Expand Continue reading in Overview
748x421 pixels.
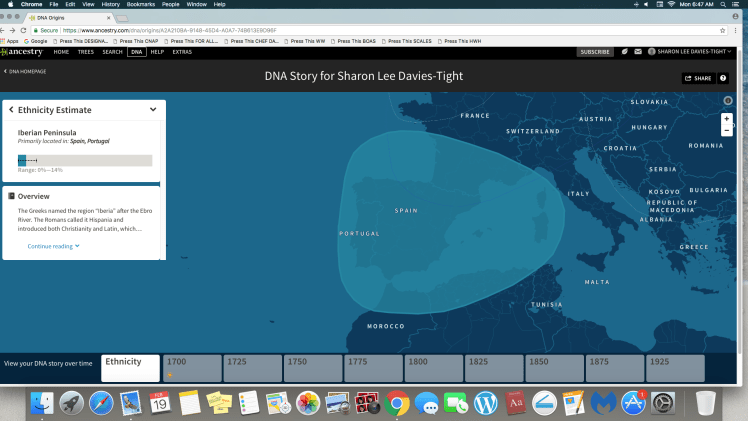pos(53,245)
